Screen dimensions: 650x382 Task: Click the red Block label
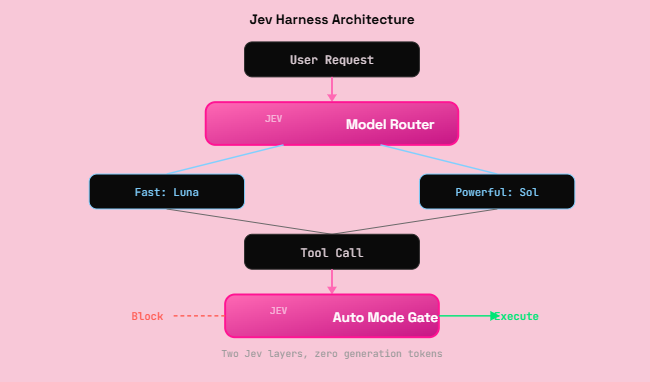coord(147,316)
